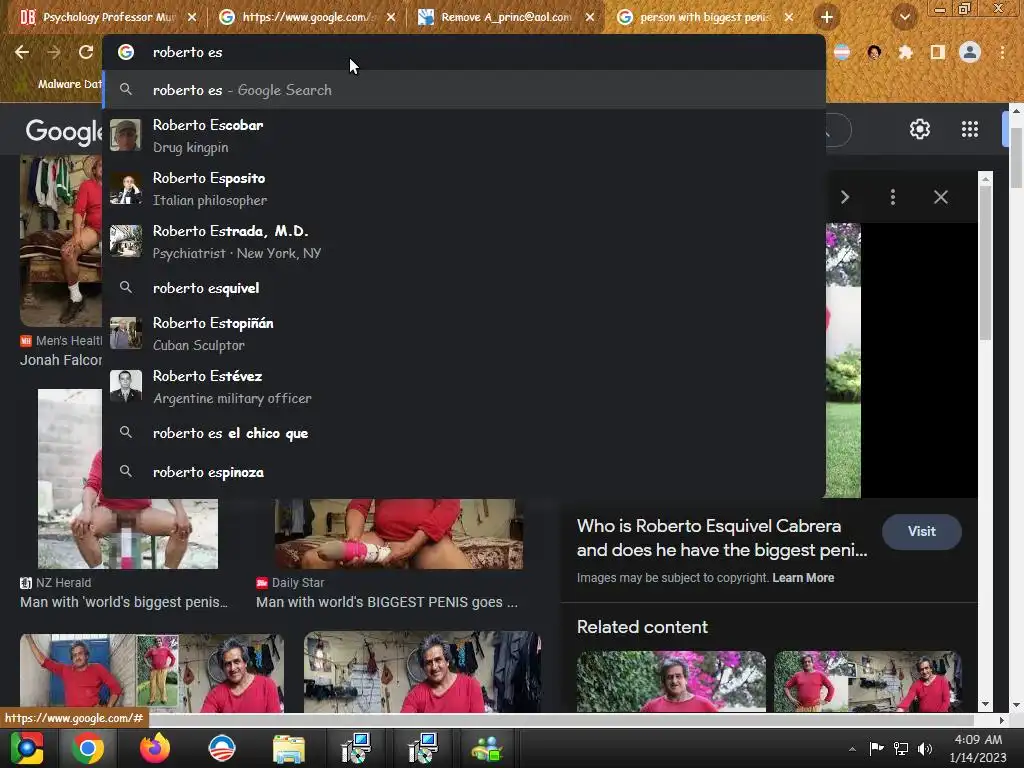This screenshot has width=1024, height=768.
Task: Open the volume speaker tray icon
Action: 924,748
